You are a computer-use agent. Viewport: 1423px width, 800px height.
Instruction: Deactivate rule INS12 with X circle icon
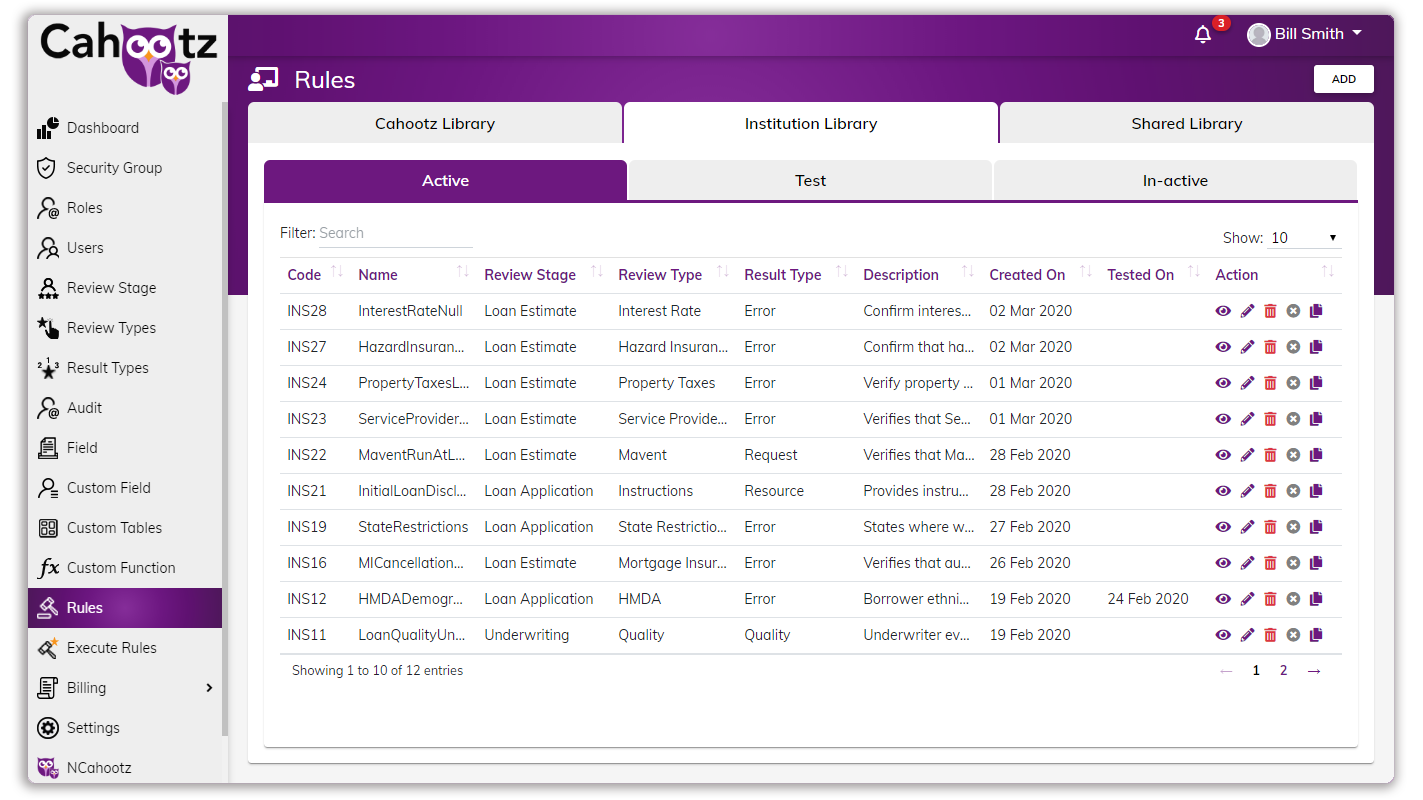pyautogui.click(x=1293, y=599)
